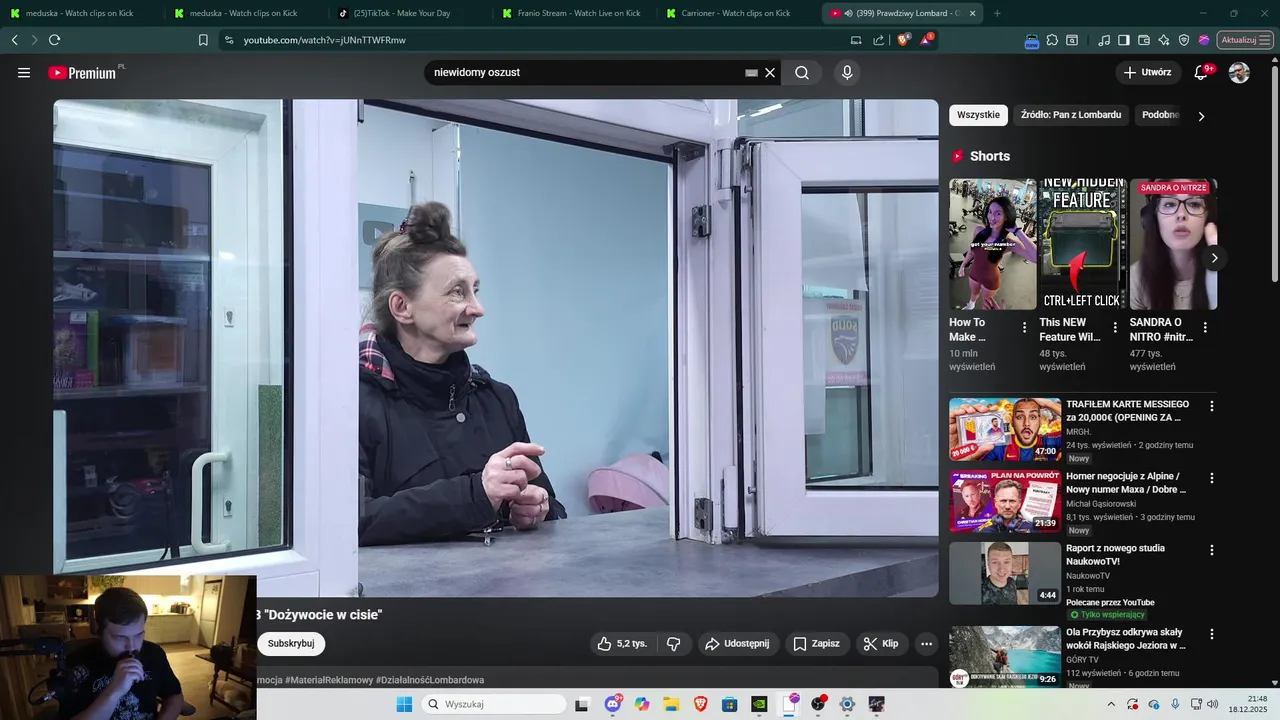Advance Shorts shelf with next arrow
The width and height of the screenshot is (1280, 720).
click(1214, 258)
